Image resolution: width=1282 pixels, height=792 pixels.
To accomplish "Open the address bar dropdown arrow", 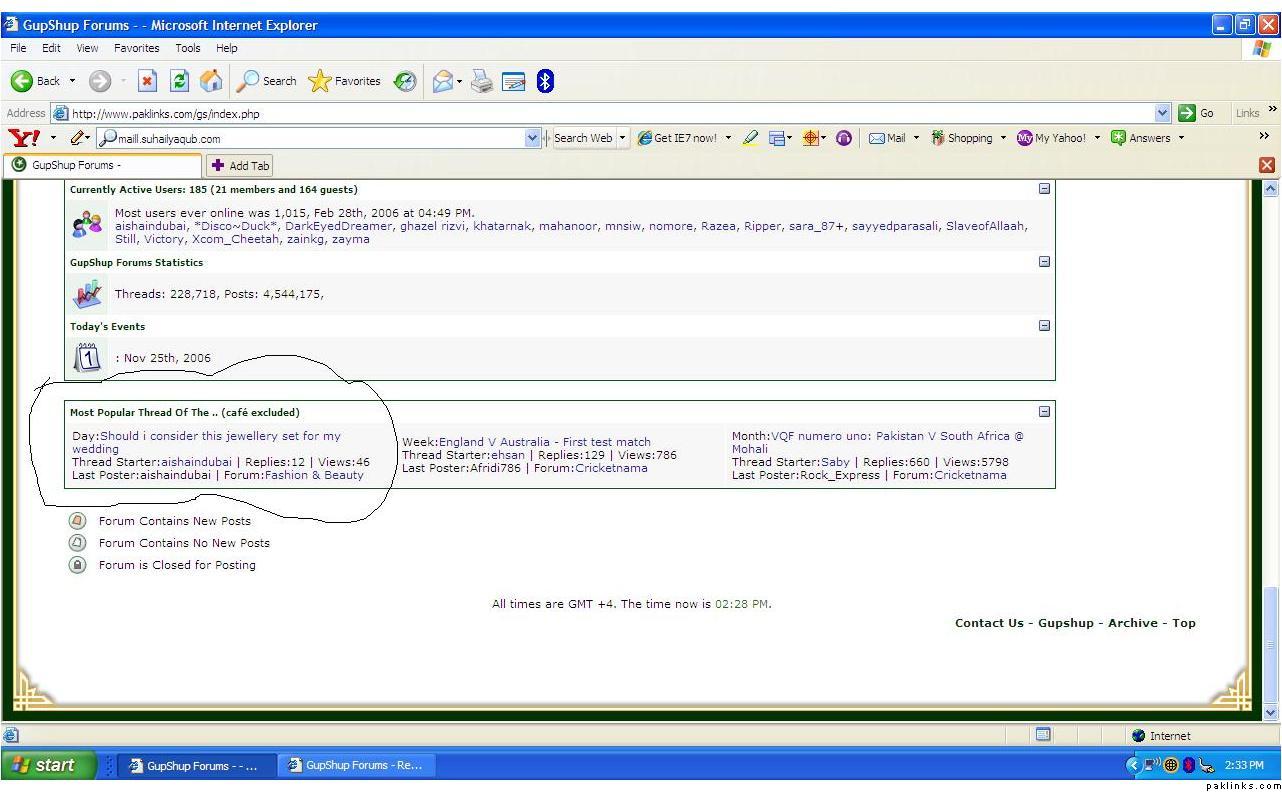I will (1162, 113).
